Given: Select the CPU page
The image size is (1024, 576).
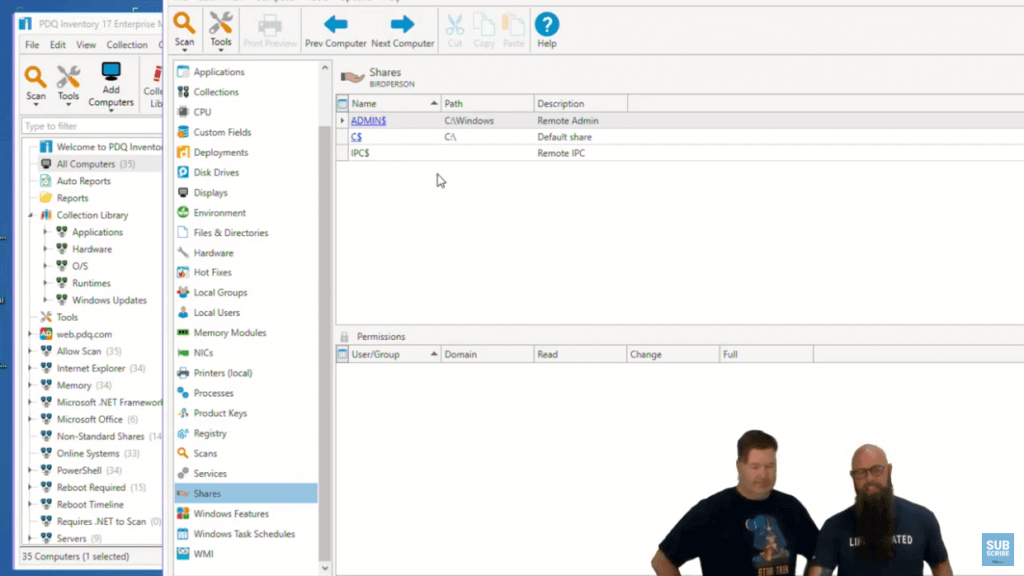Looking at the screenshot, I should pyautogui.click(x=202, y=112).
